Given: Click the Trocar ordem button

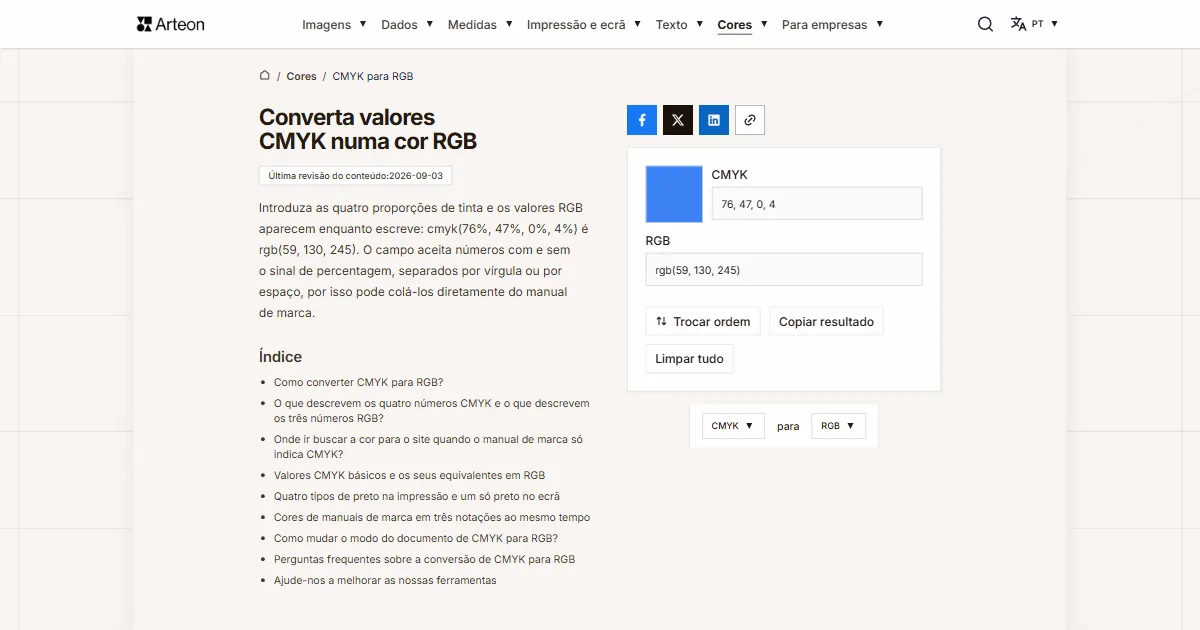Looking at the screenshot, I should (x=703, y=321).
